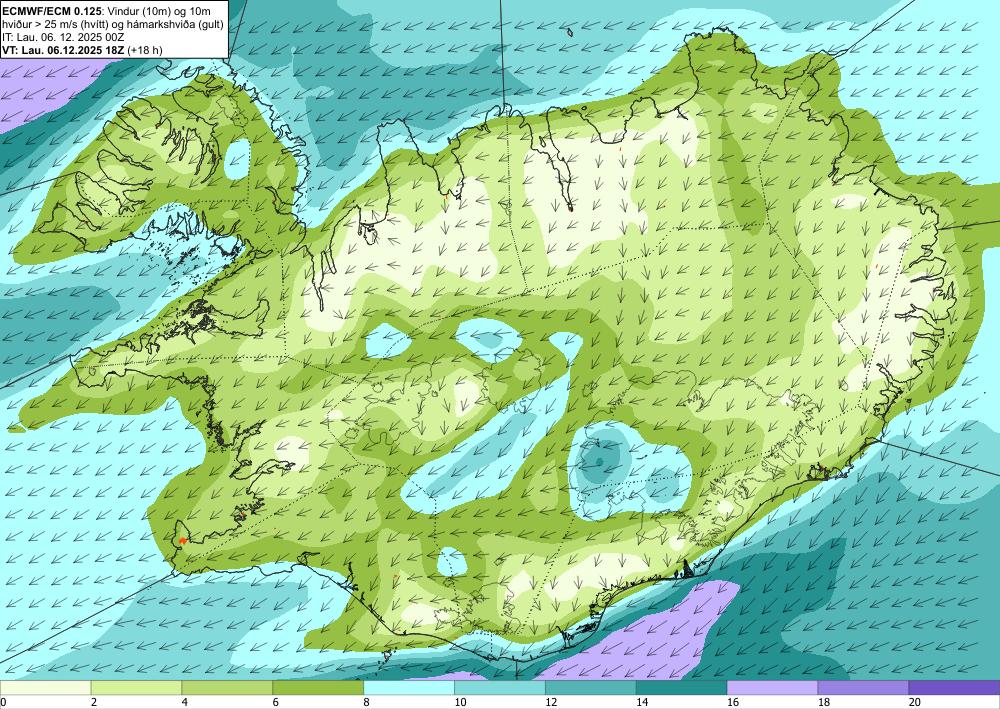This screenshot has height=709, width=1000.
Task: Click the cyan 10–12 legend swatch
Action: click(500, 688)
